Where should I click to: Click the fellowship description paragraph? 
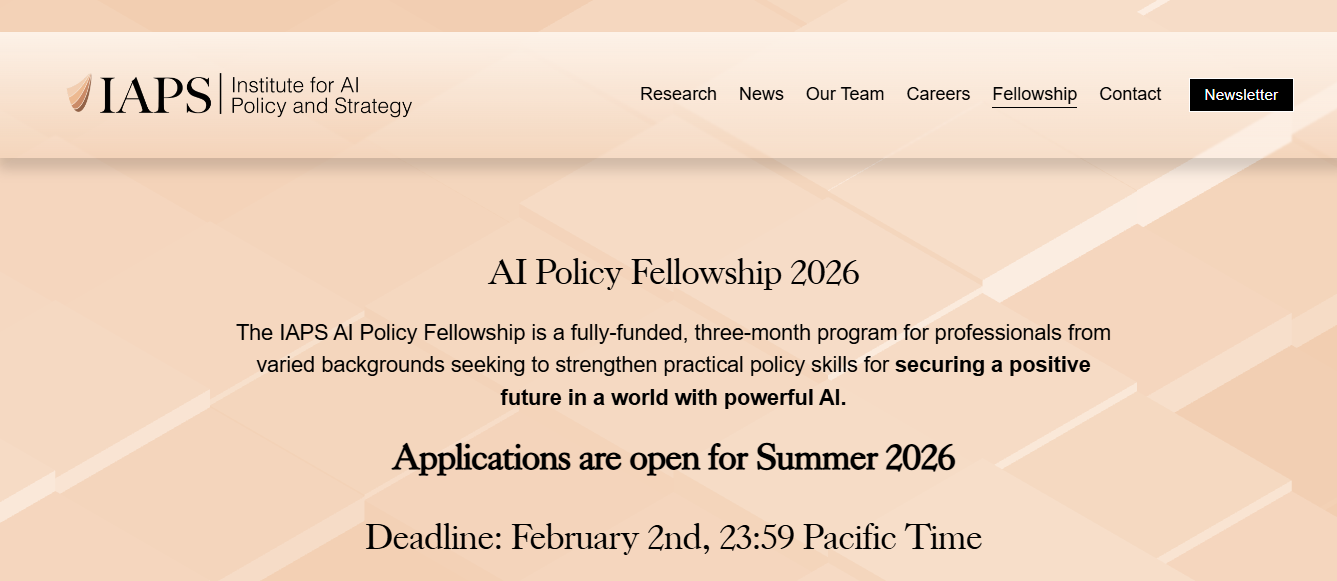pos(674,364)
